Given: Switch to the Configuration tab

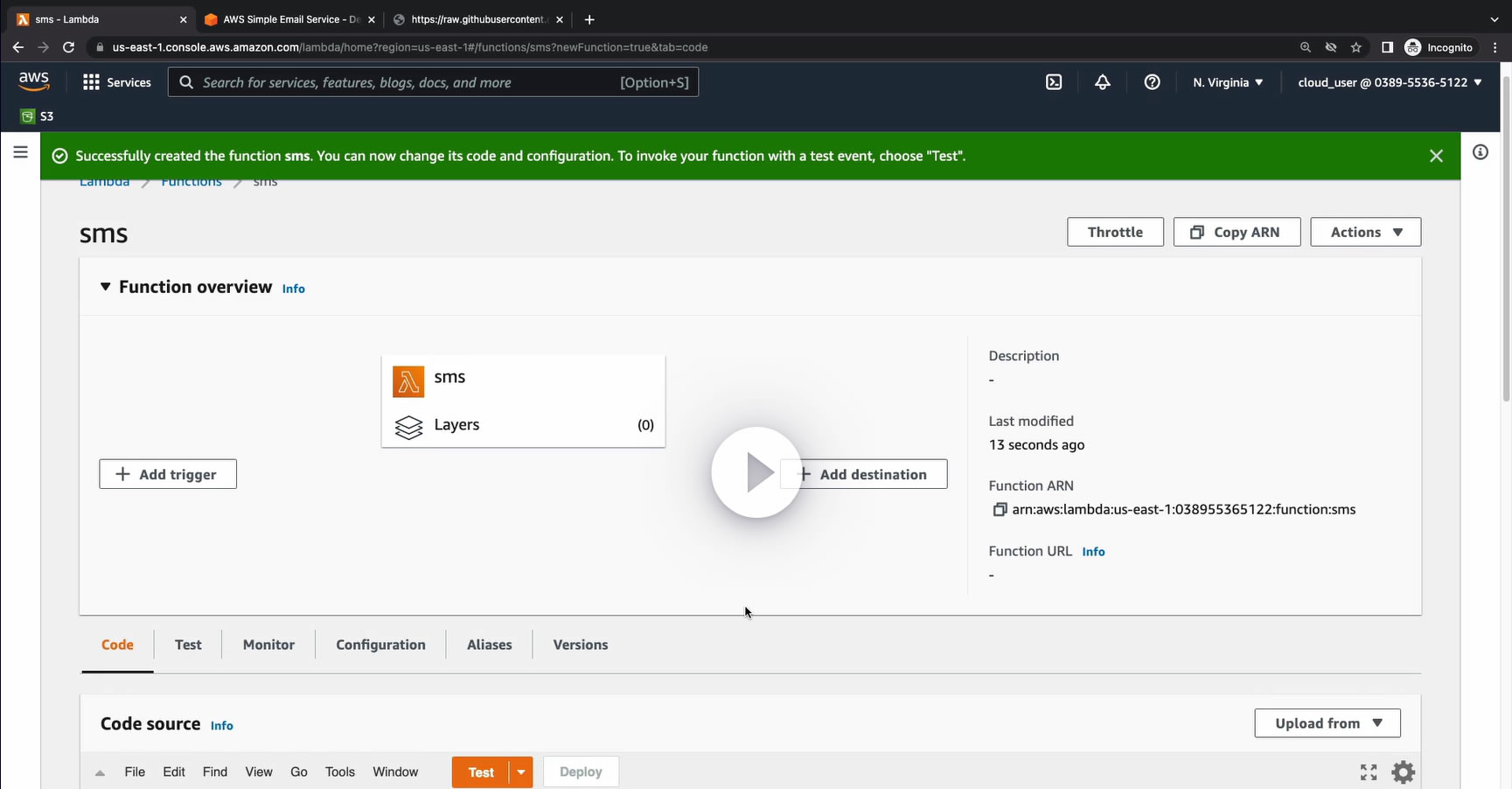Looking at the screenshot, I should [x=380, y=645].
